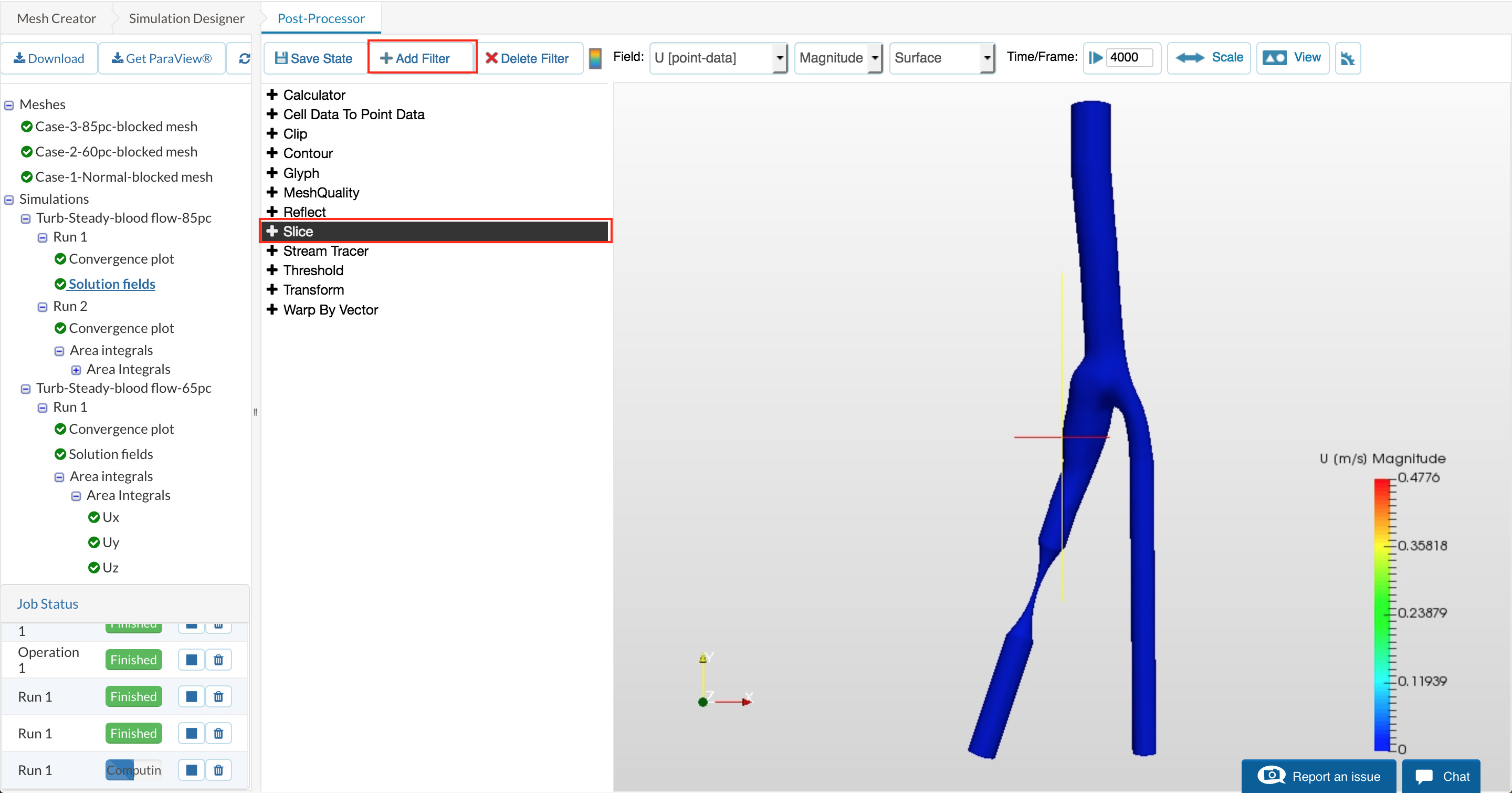1512x793 pixels.
Task: Click the refresh icon next to Get ParaView
Action: click(x=244, y=58)
